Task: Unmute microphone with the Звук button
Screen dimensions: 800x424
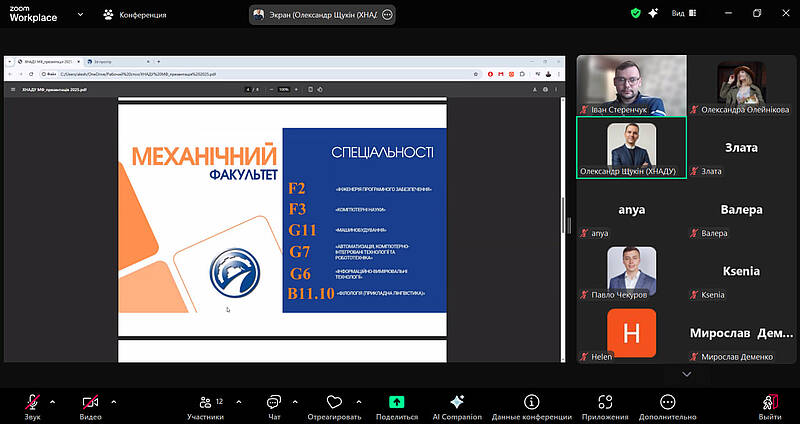Action: [x=33, y=401]
